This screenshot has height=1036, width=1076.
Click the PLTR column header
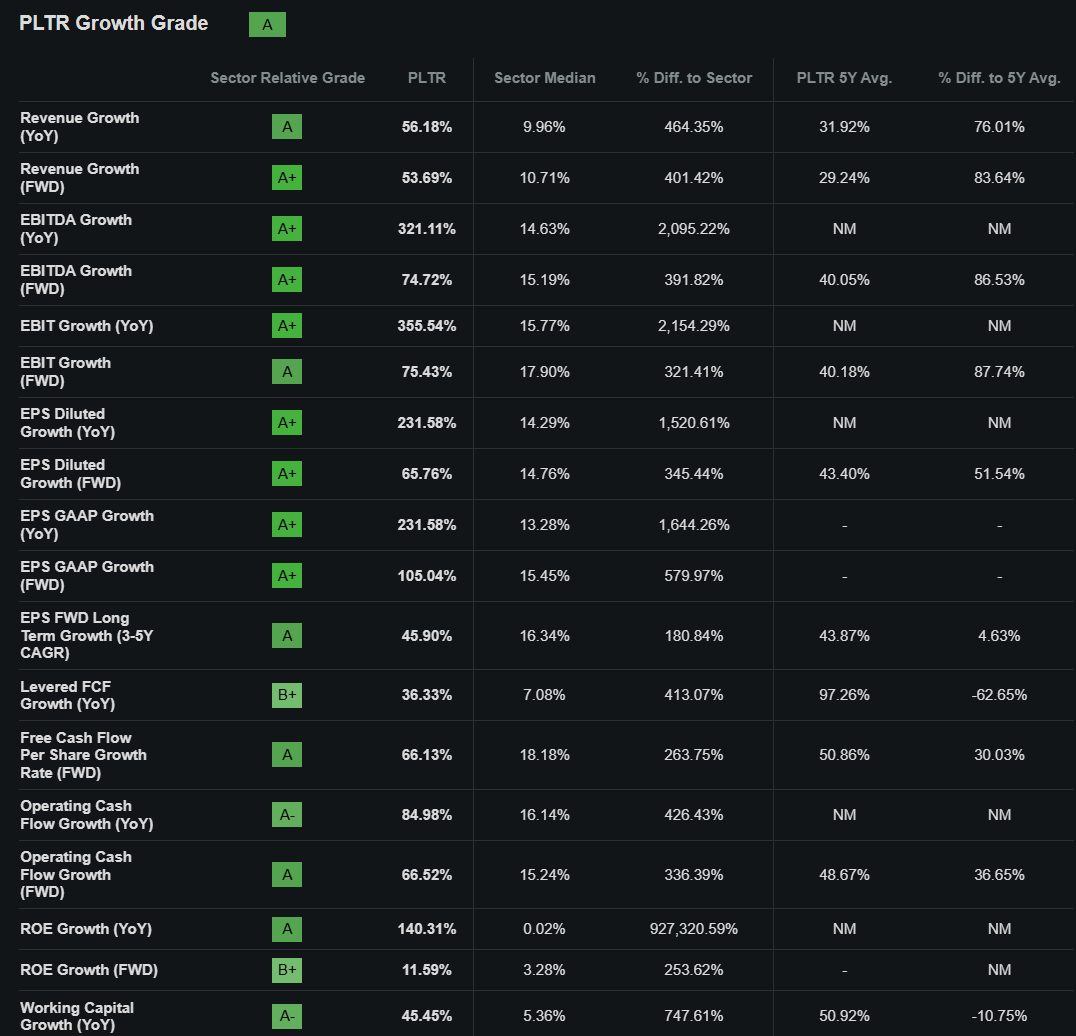coord(426,77)
